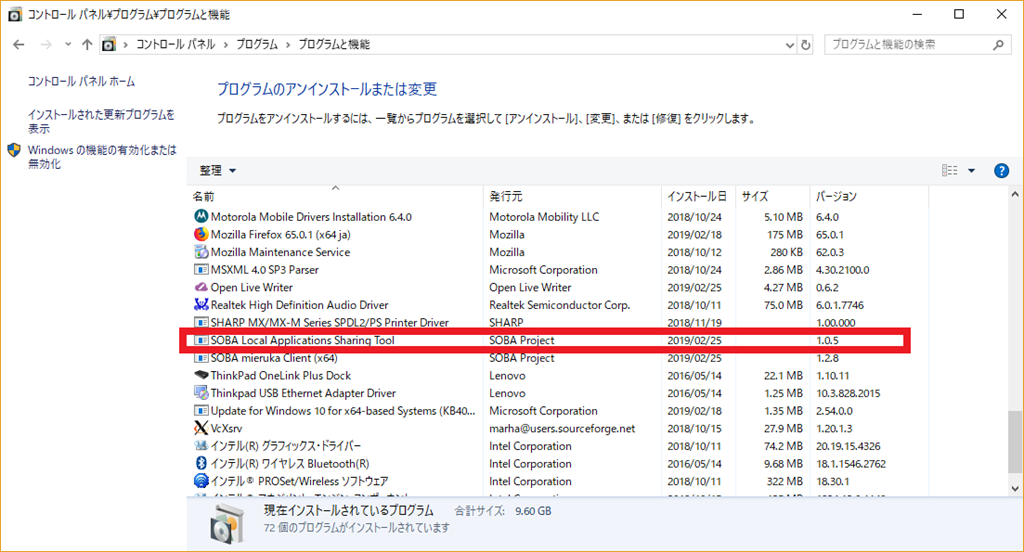Click size 75.0 MB cell

tap(783, 304)
